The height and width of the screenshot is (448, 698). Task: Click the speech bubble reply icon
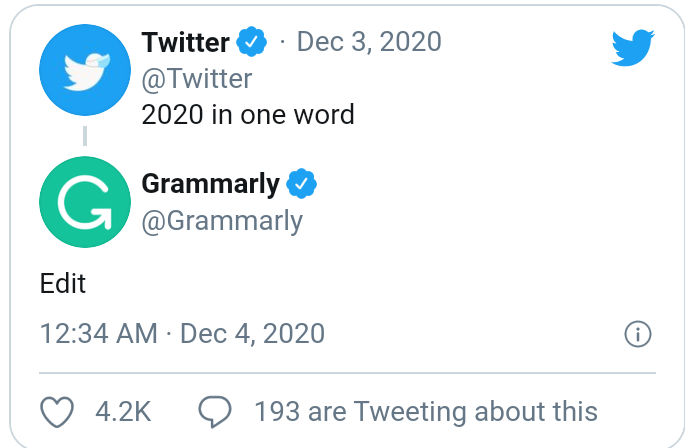tap(215, 411)
